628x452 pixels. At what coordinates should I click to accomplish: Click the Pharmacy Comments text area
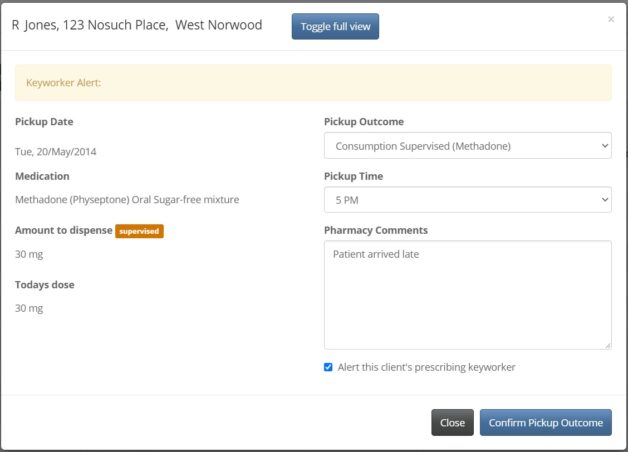tap(467, 295)
